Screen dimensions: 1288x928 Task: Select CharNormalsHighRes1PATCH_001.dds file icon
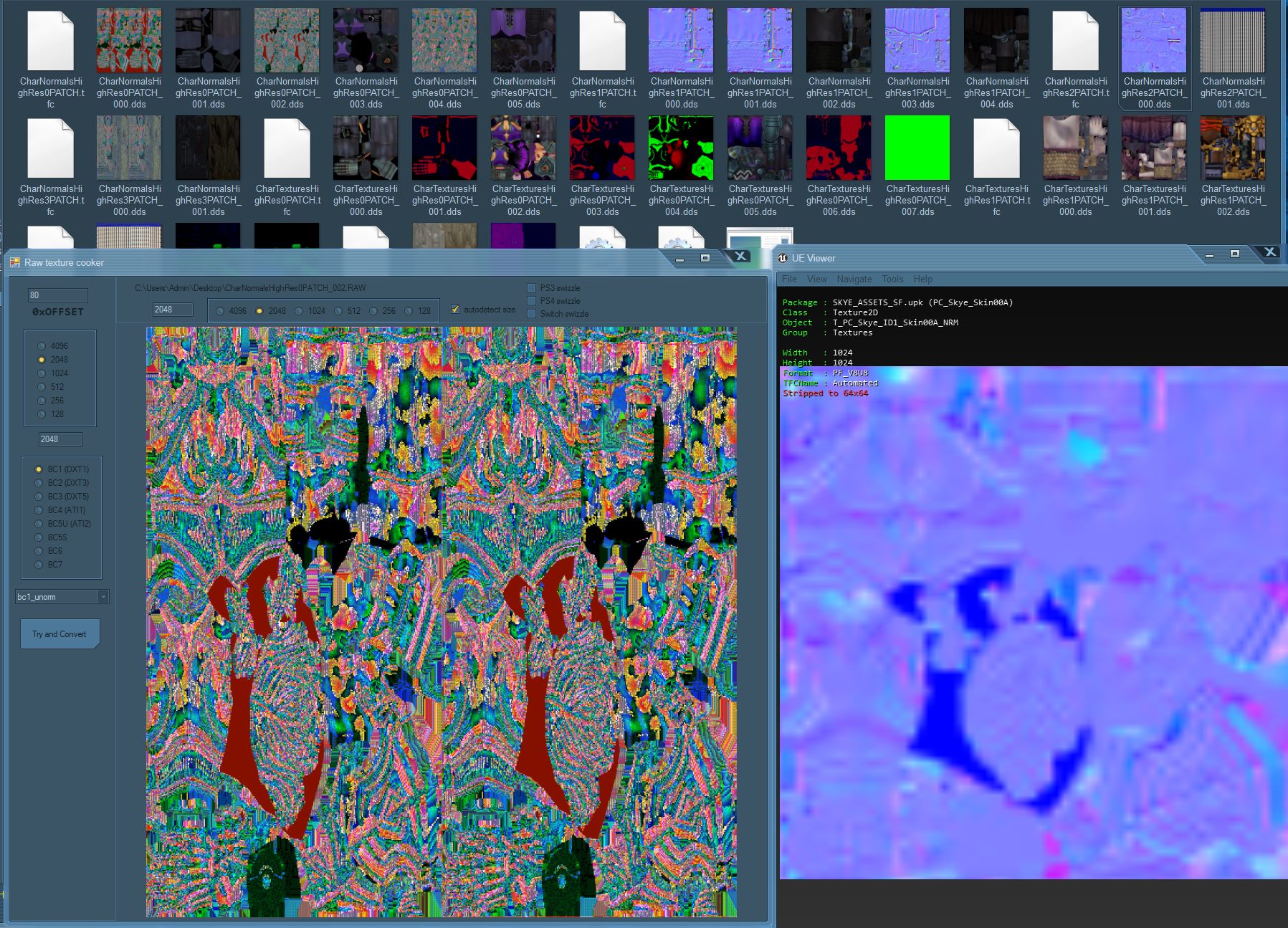[760, 40]
